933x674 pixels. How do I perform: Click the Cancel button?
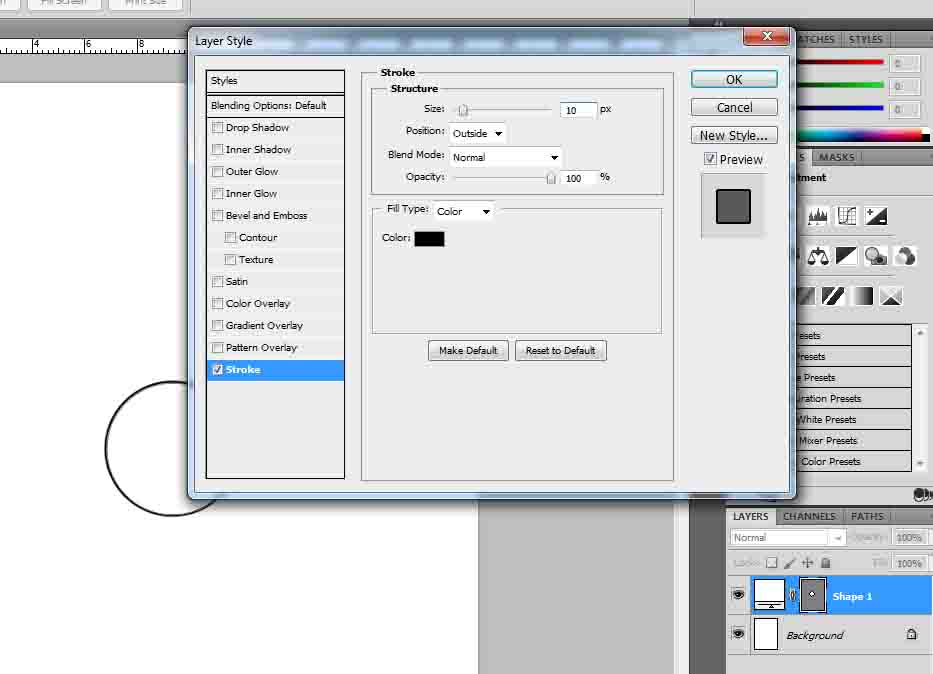point(734,108)
